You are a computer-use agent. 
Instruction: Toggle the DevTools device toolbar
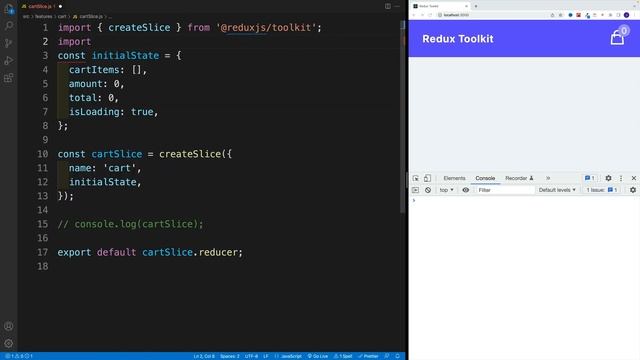pyautogui.click(x=427, y=178)
